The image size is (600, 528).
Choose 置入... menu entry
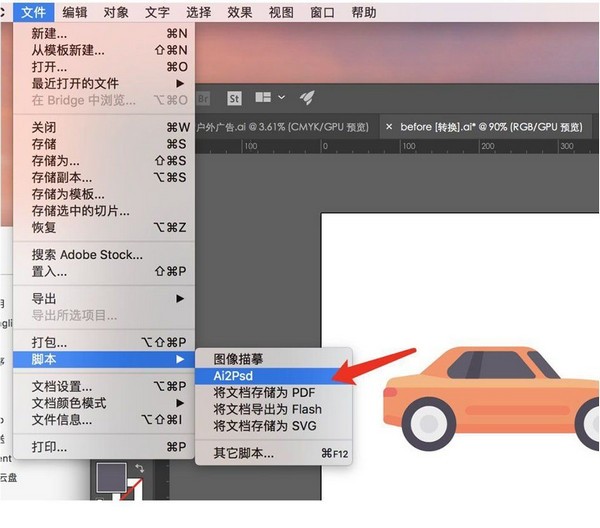coord(104,271)
